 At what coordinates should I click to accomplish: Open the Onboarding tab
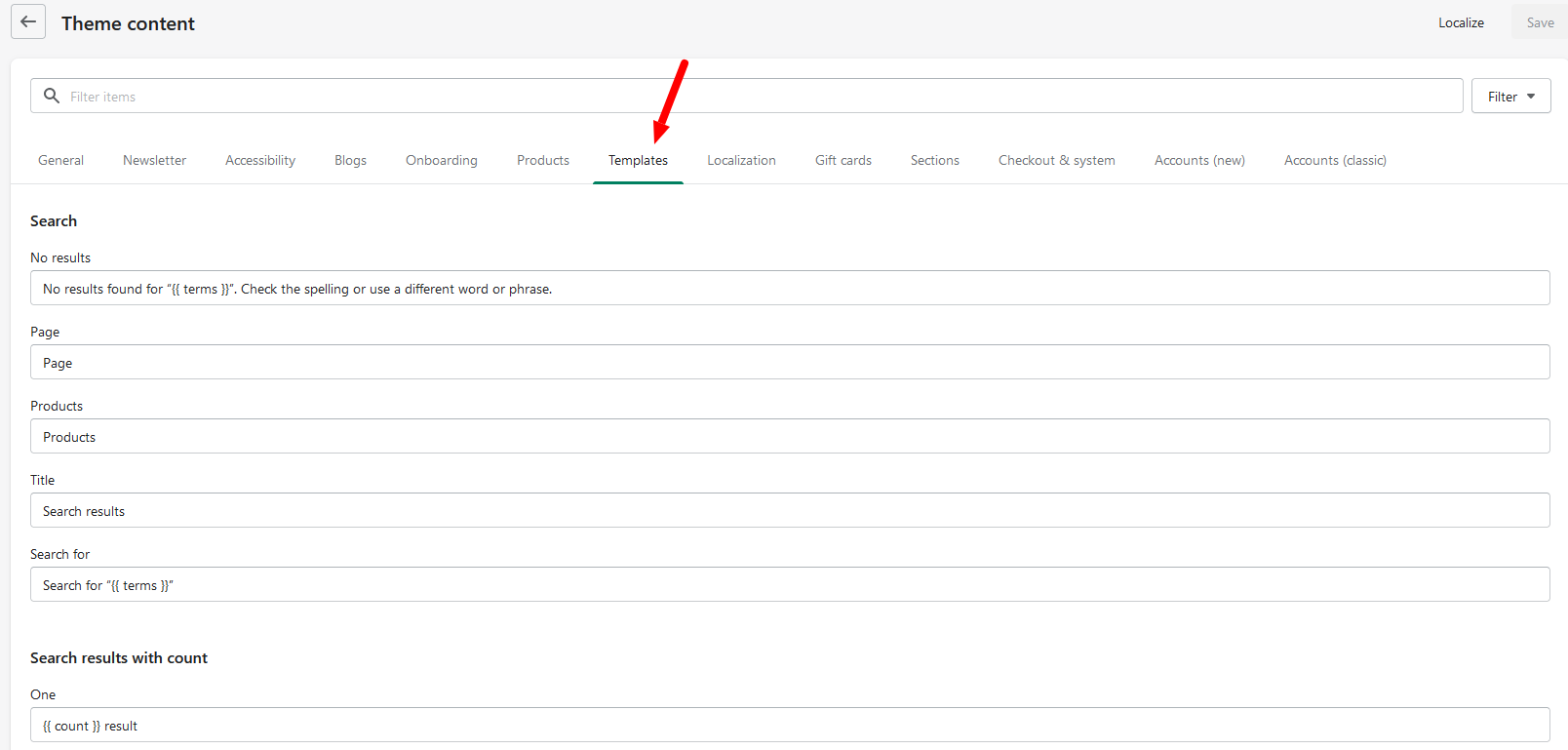click(x=442, y=160)
